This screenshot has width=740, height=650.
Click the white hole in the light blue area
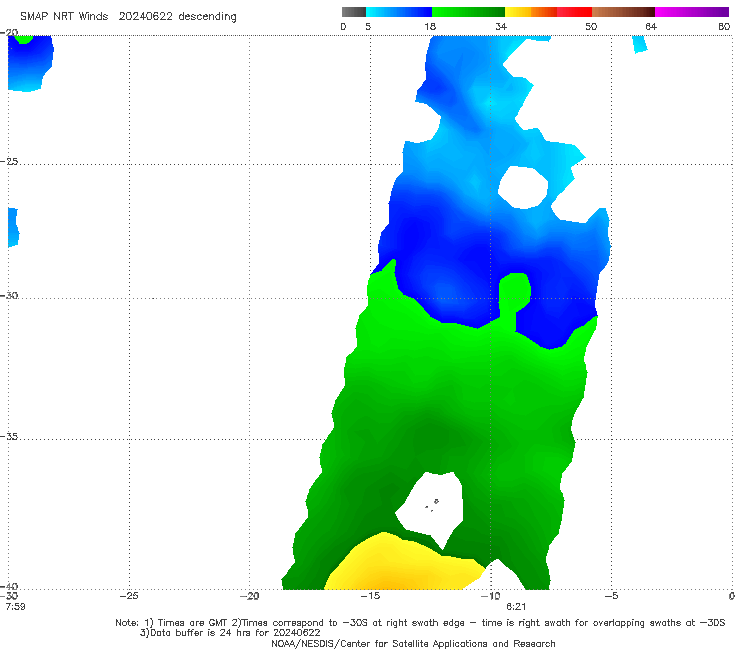click(523, 187)
